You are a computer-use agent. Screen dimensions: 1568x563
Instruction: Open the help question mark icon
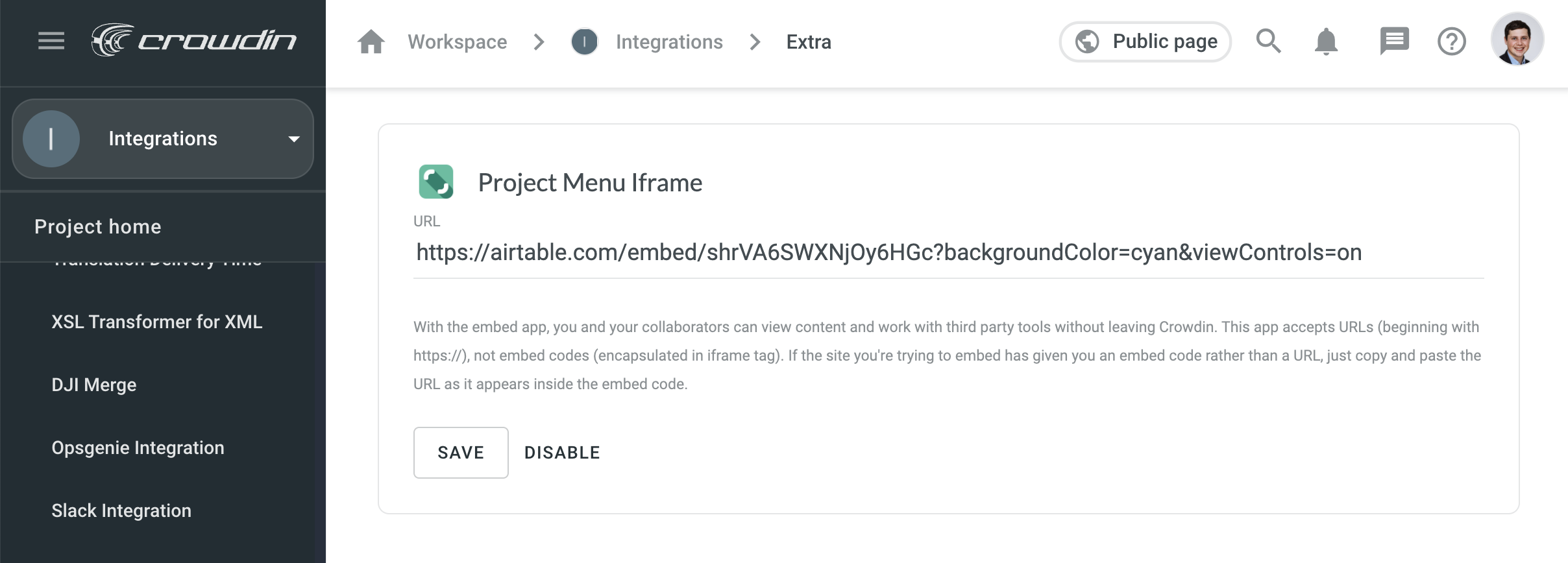click(1452, 42)
